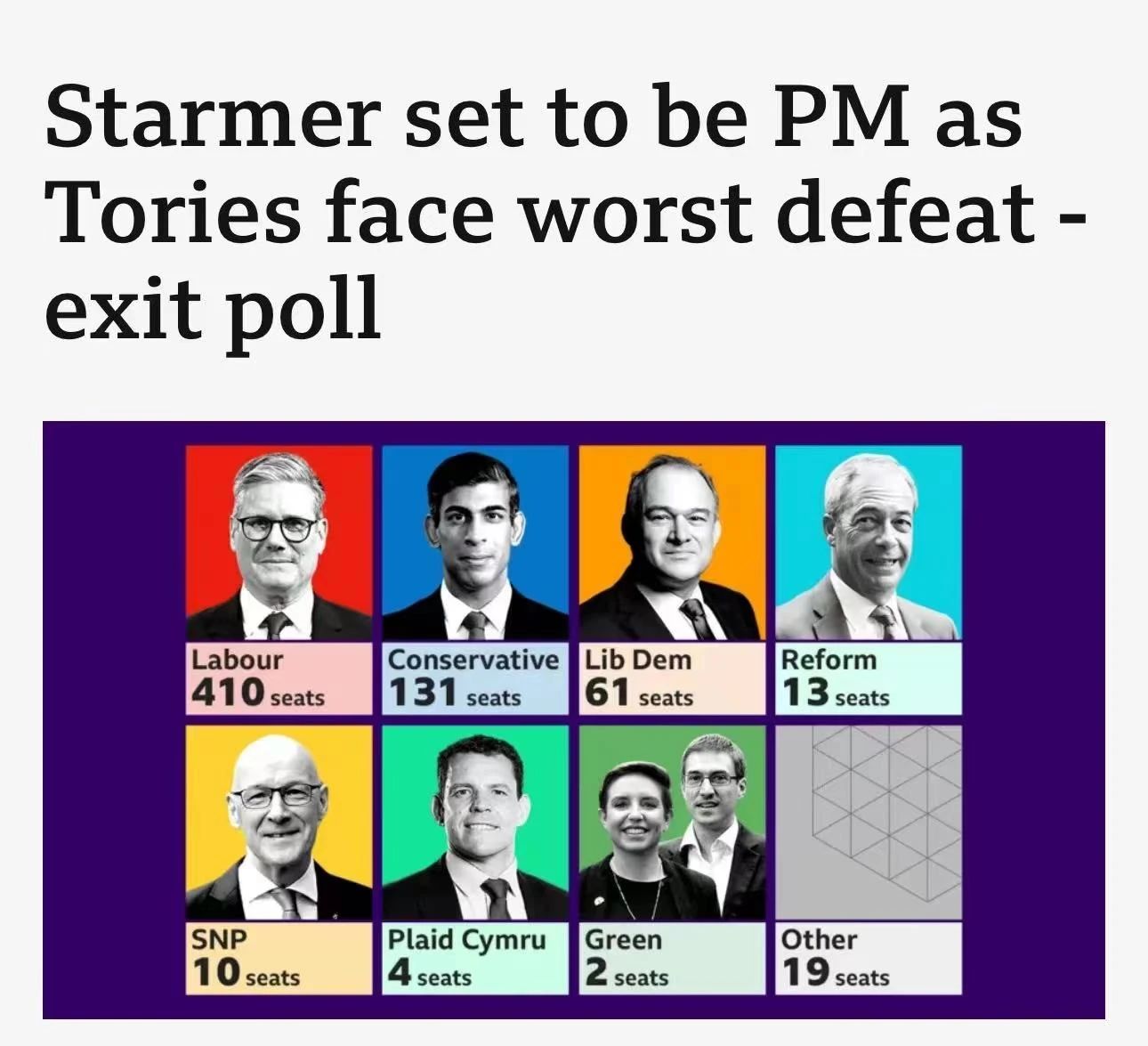Viewport: 1148px width, 1046px height.
Task: Open the SNP leader photo tile
Action: pyautogui.click(x=279, y=823)
